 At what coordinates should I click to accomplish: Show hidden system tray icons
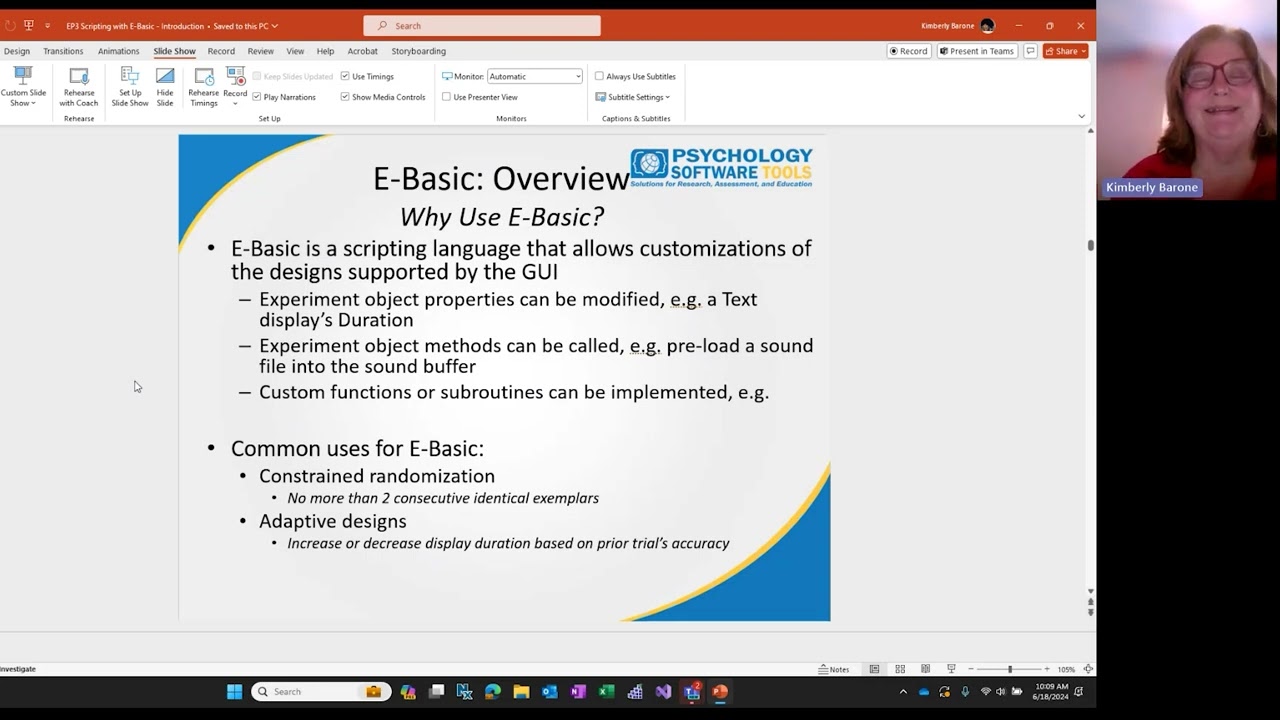903,691
